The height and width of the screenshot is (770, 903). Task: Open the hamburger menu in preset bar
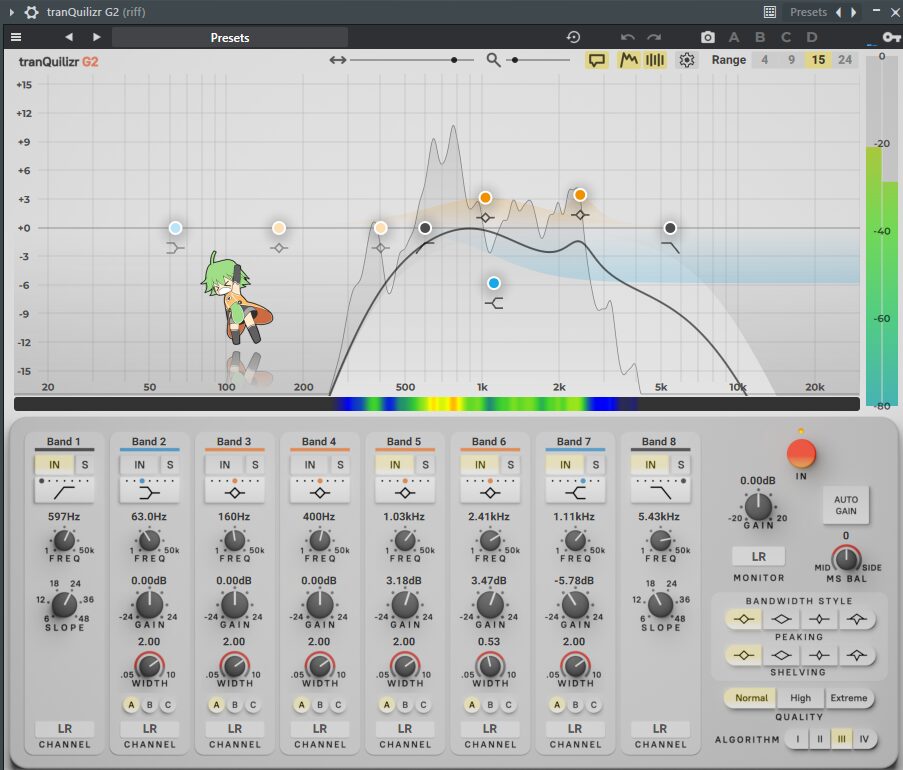click(x=16, y=37)
